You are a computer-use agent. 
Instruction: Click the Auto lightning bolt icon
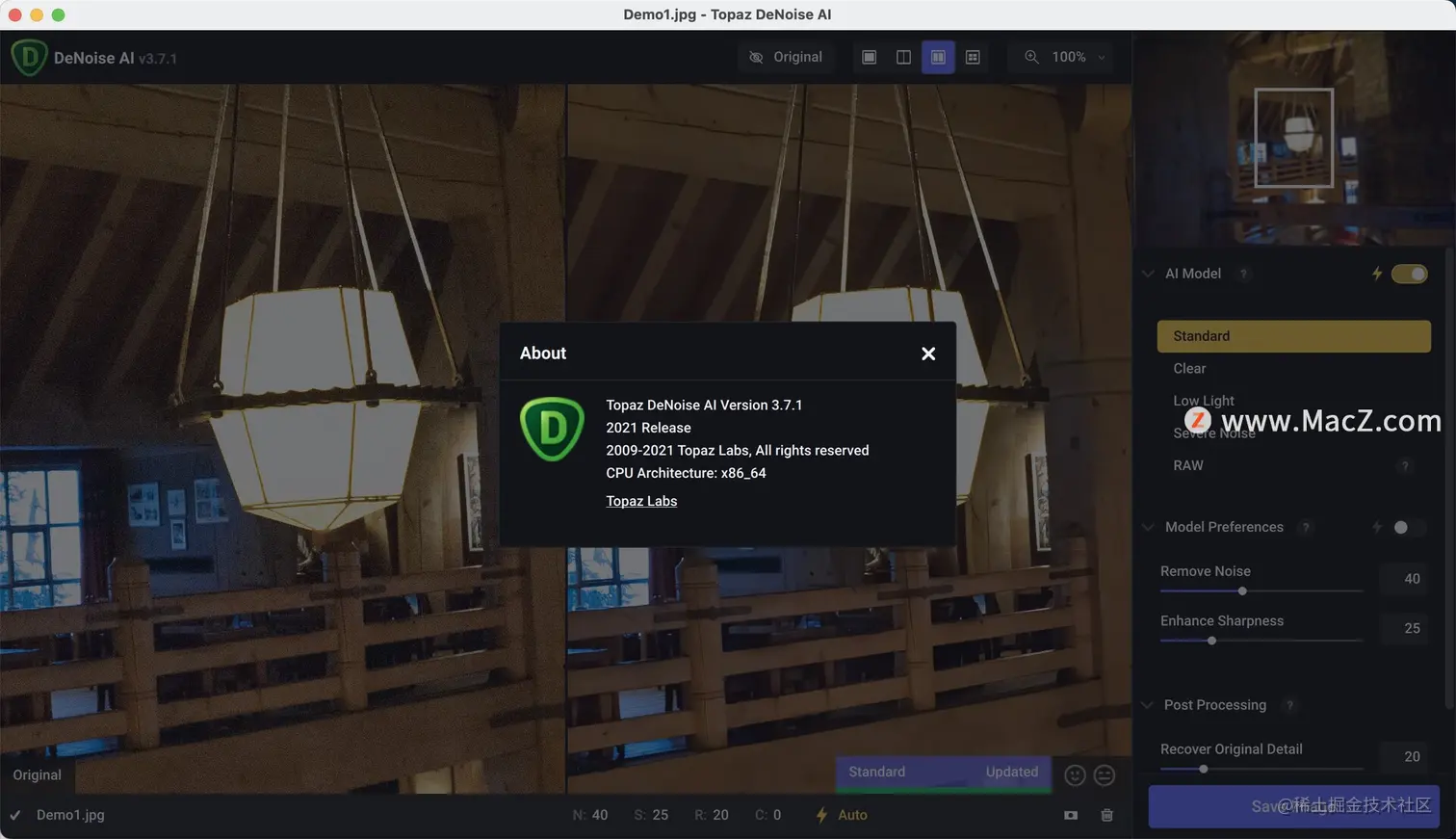pos(821,815)
